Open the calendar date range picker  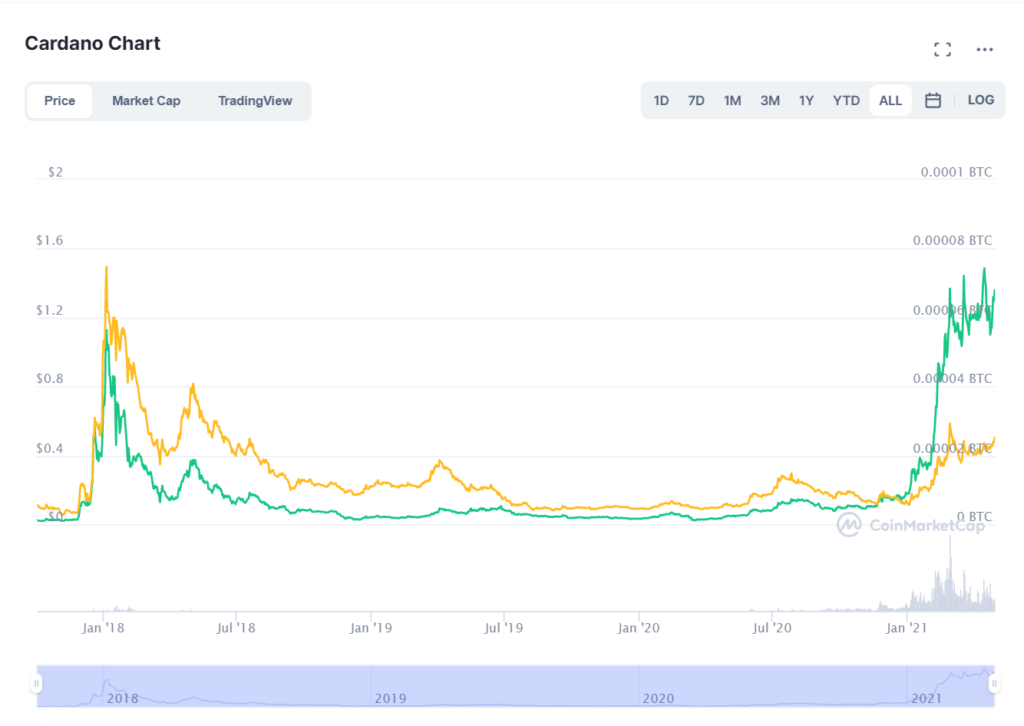point(933,101)
